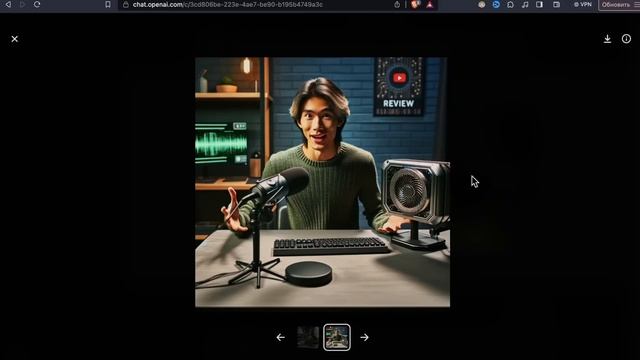Image resolution: width=640 pixels, height=360 pixels.
Task: Reload the page
Action: 37,4
